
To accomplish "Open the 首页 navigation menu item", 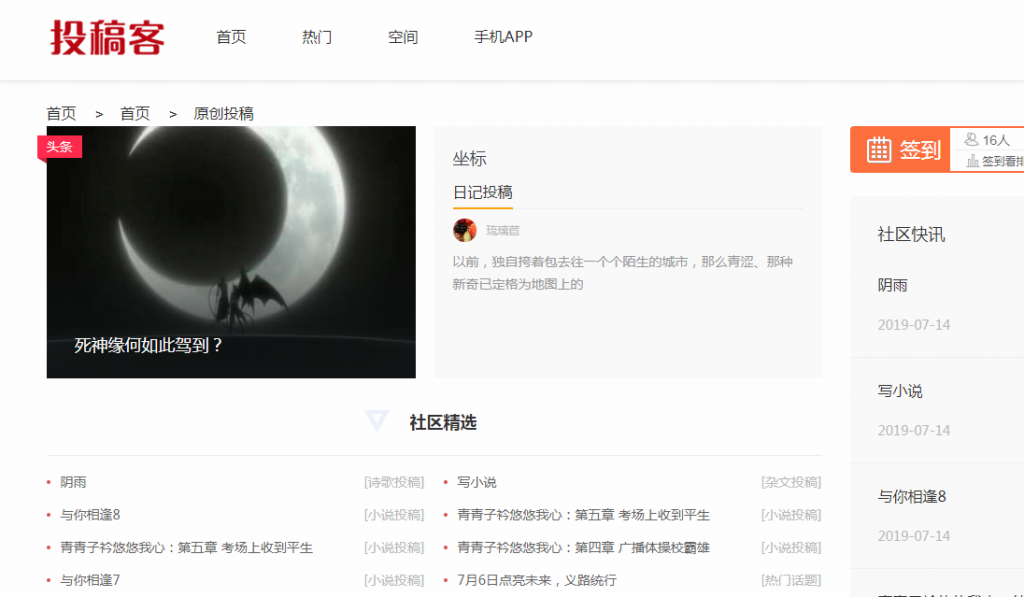I will [x=231, y=37].
